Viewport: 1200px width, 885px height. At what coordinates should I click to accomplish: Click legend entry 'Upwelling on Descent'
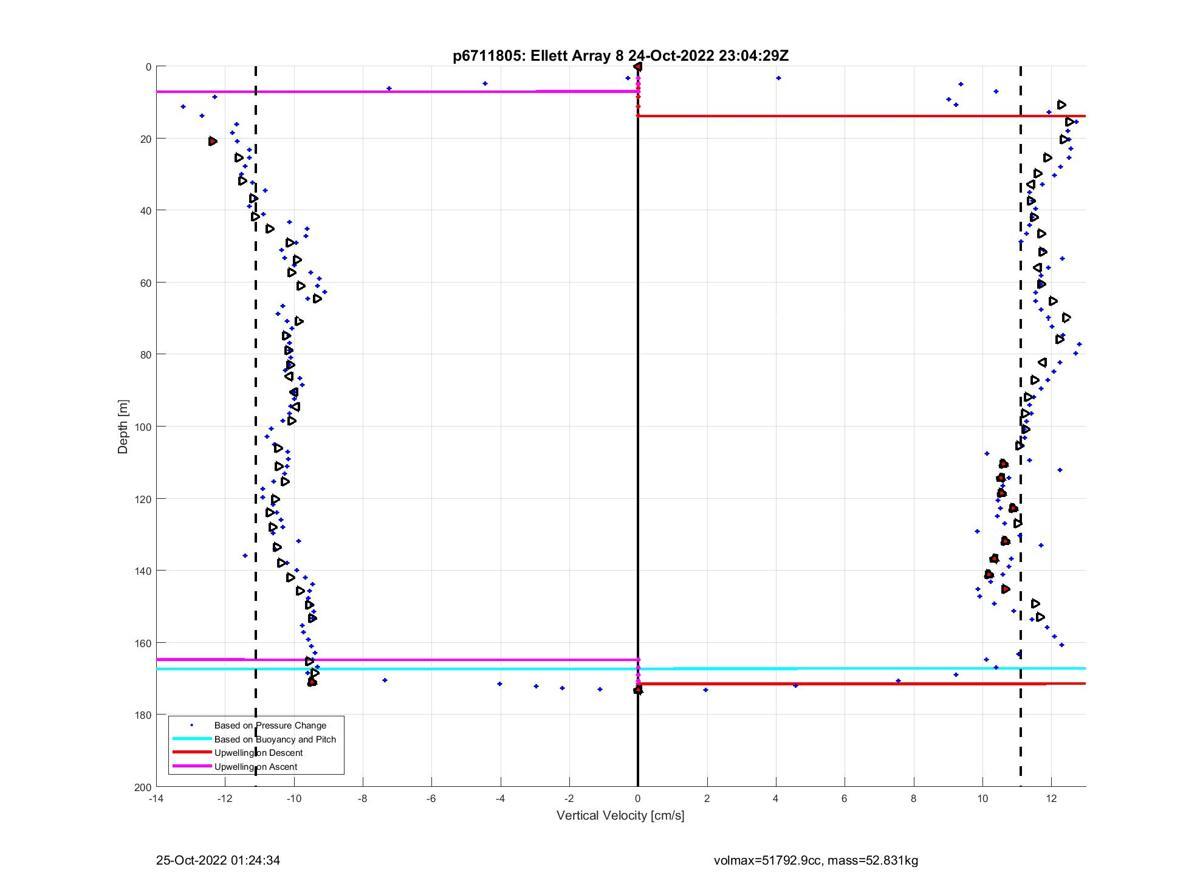click(x=258, y=753)
